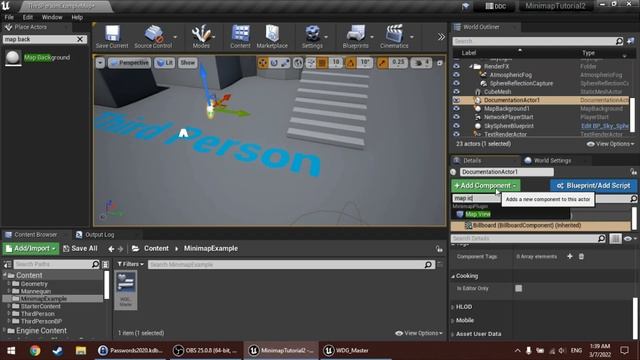The height and width of the screenshot is (360, 640).
Task: Toggle Is Editor Only checkbox
Action: [x=518, y=288]
